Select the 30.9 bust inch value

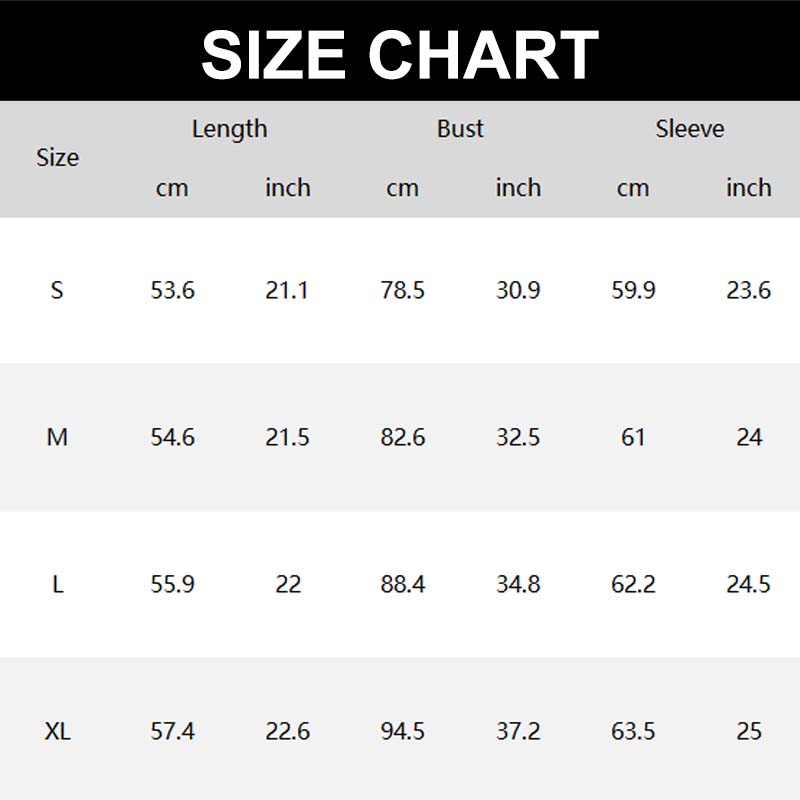tap(518, 290)
